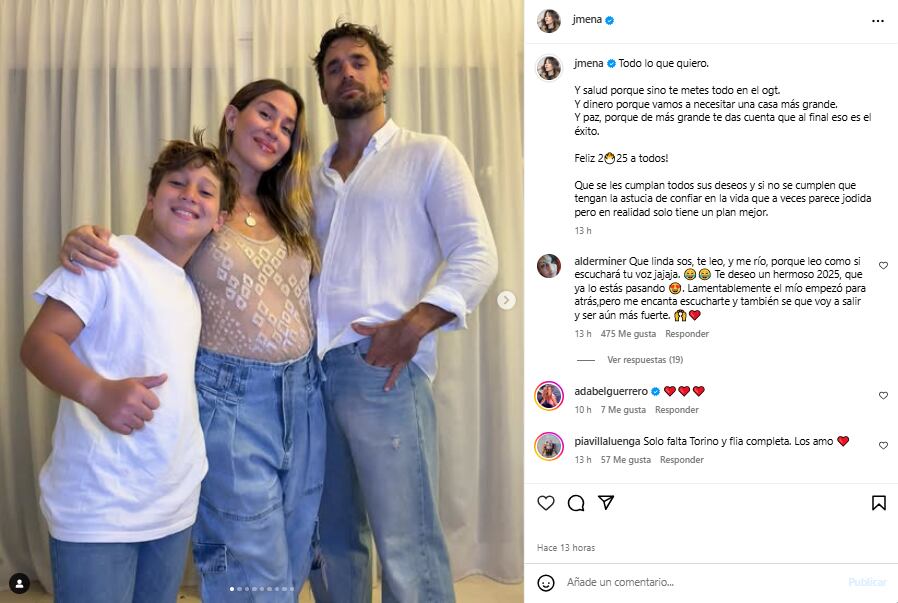Show tagged people icon on the photo

[19, 583]
